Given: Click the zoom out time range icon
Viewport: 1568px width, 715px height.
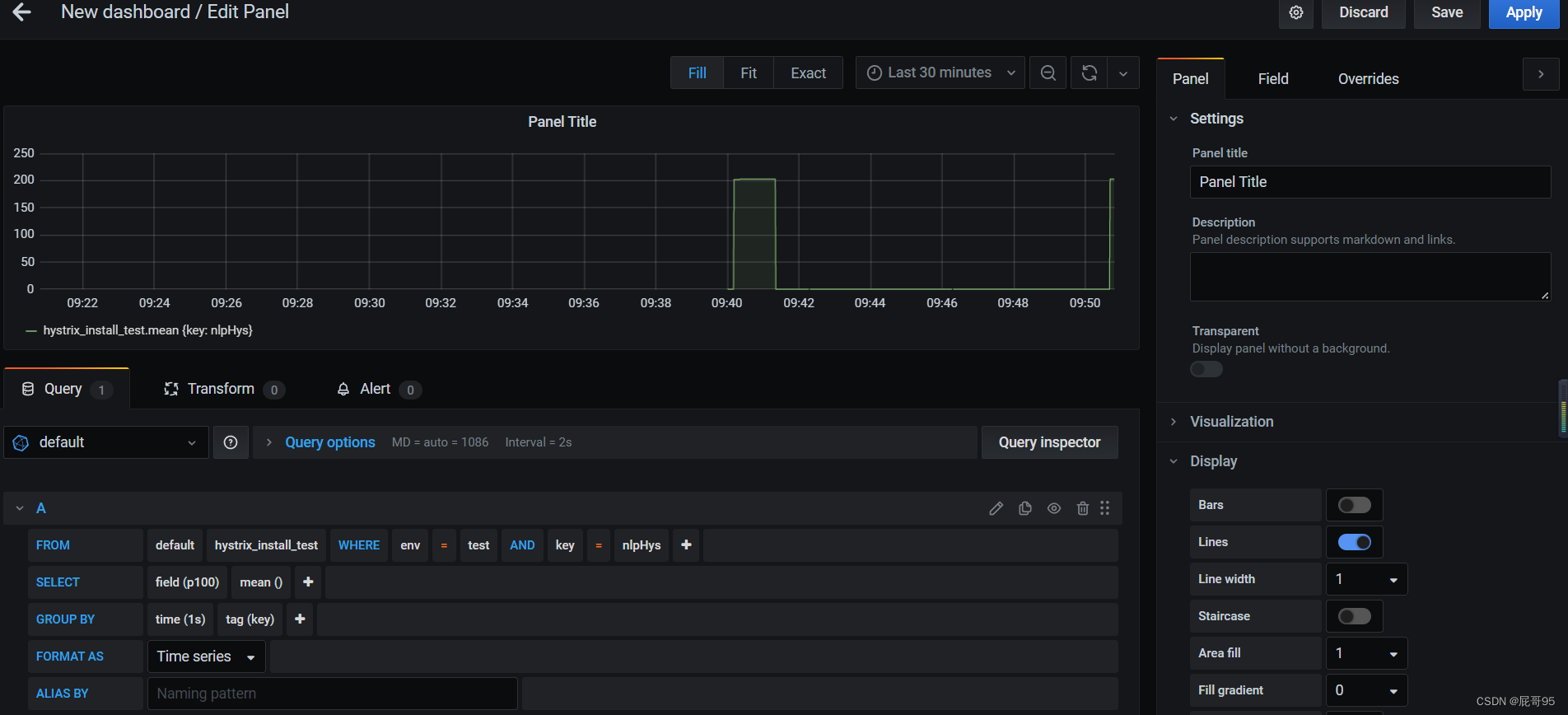Looking at the screenshot, I should 1048,73.
